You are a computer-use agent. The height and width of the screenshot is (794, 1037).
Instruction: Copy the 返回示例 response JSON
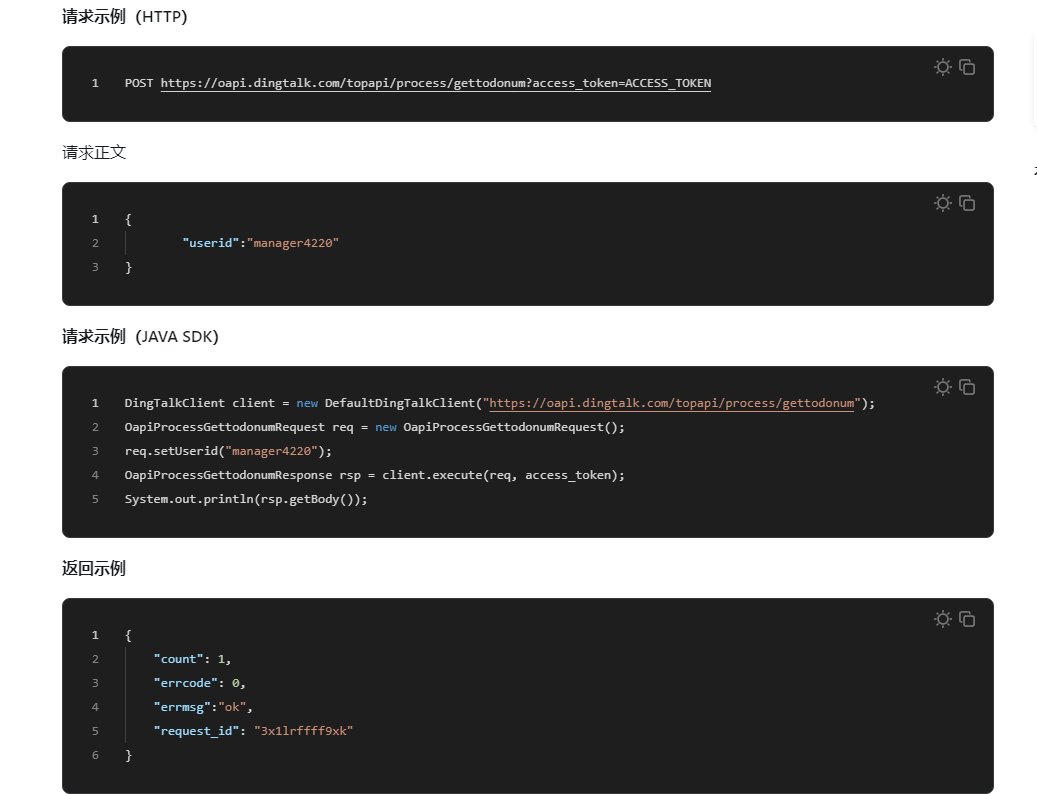(967, 619)
